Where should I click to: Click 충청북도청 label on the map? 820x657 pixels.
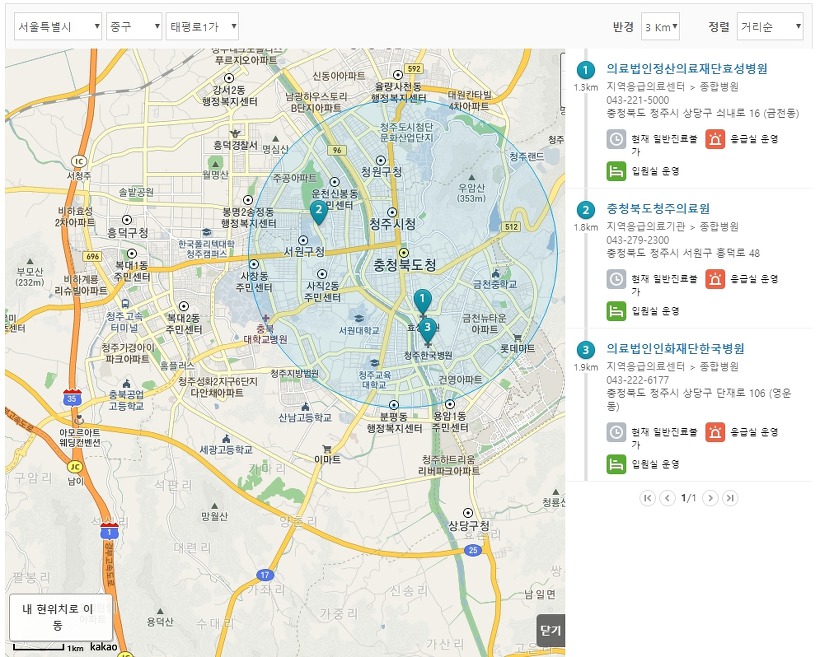tap(405, 265)
